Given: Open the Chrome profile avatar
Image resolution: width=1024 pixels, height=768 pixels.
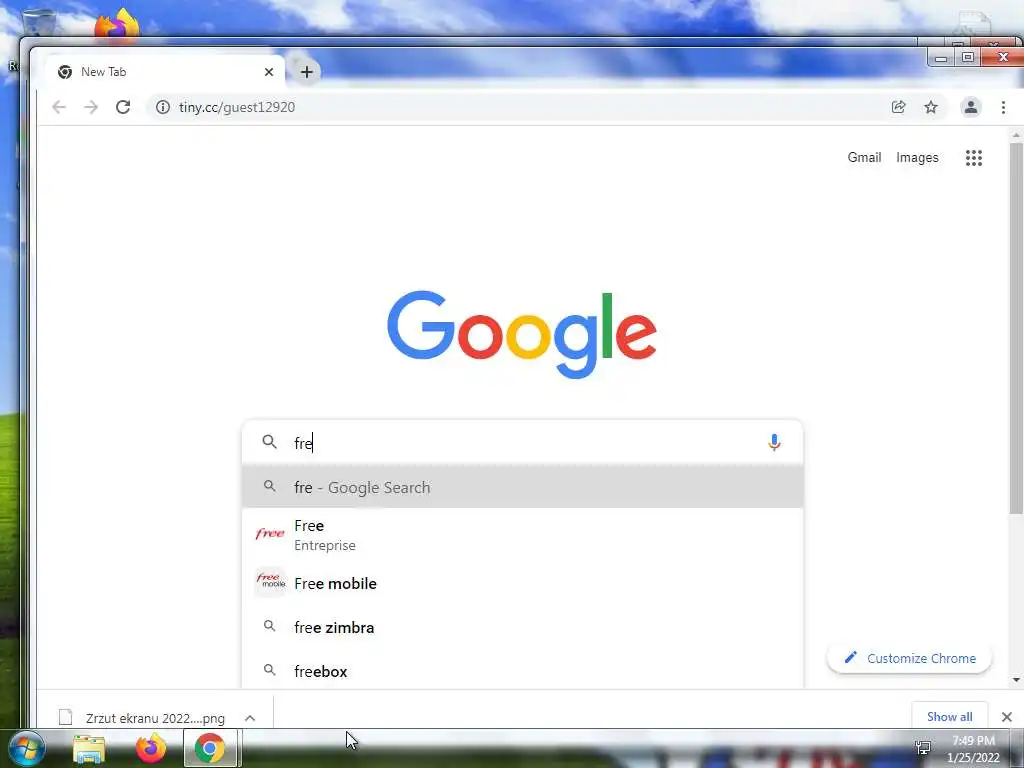Looking at the screenshot, I should point(970,107).
